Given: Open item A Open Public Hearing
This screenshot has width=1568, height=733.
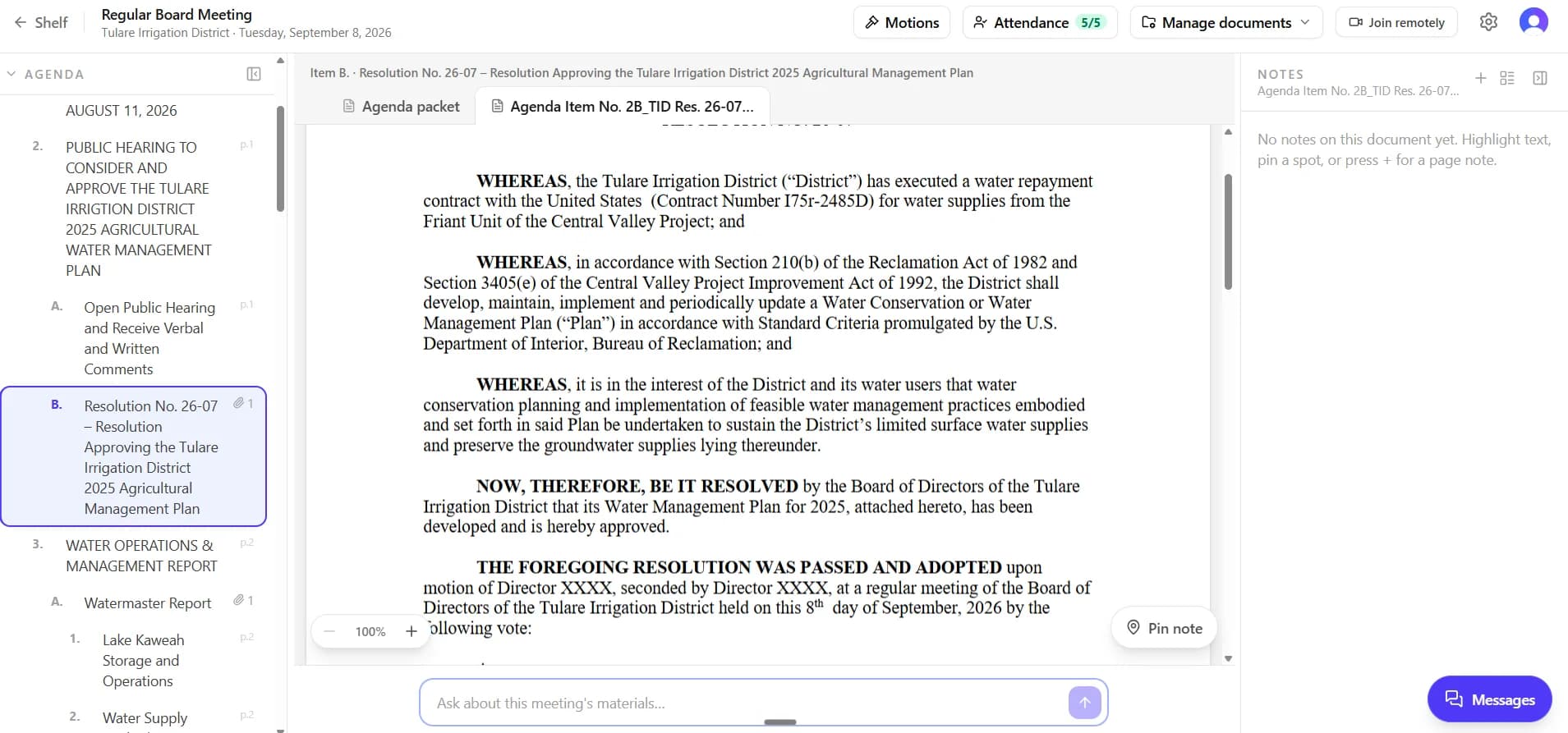Looking at the screenshot, I should click(x=149, y=338).
